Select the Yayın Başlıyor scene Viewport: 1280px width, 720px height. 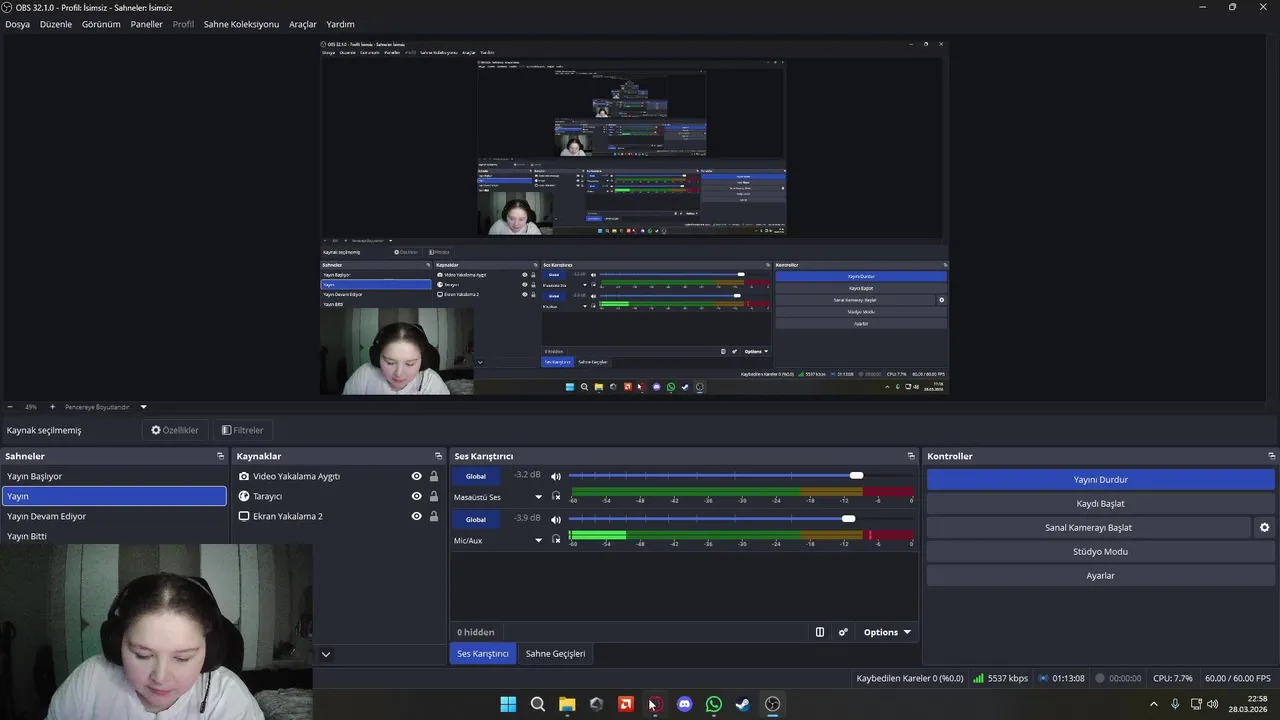tap(114, 476)
